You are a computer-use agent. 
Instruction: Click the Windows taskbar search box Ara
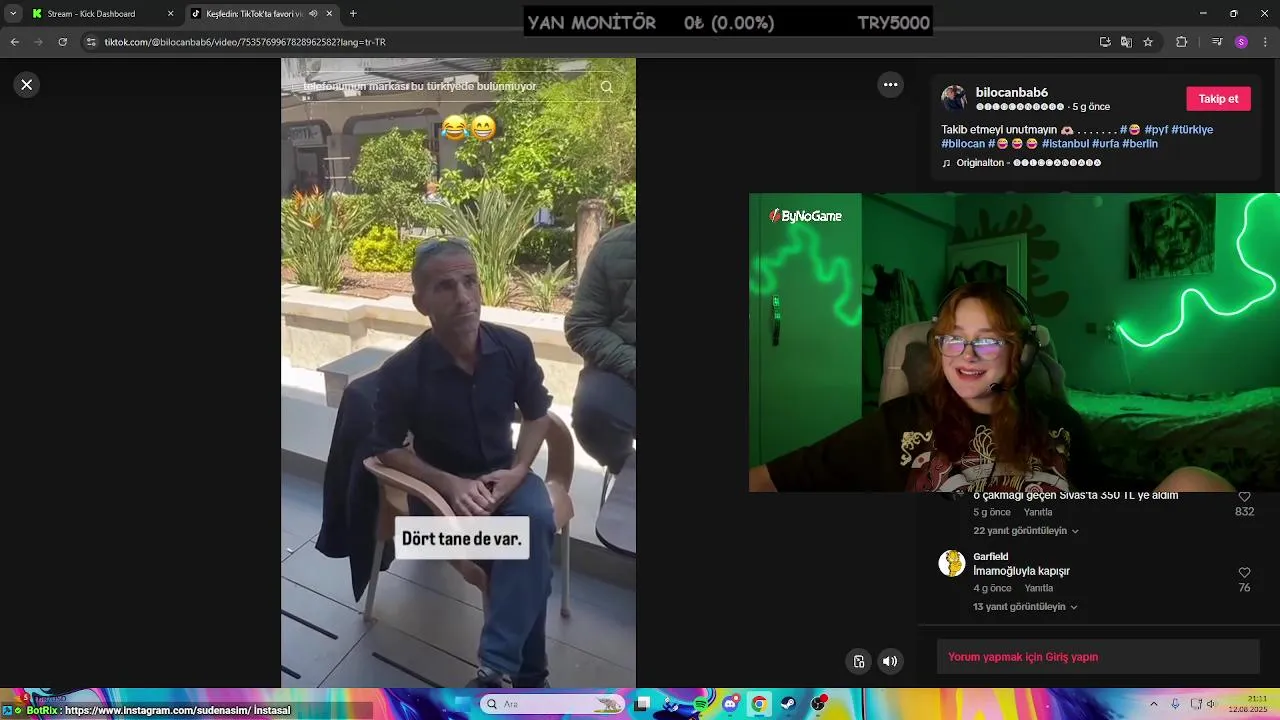[552, 704]
